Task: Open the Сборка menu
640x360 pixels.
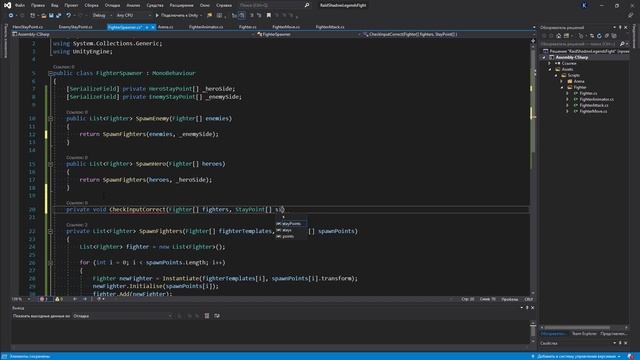Action: 91,5
